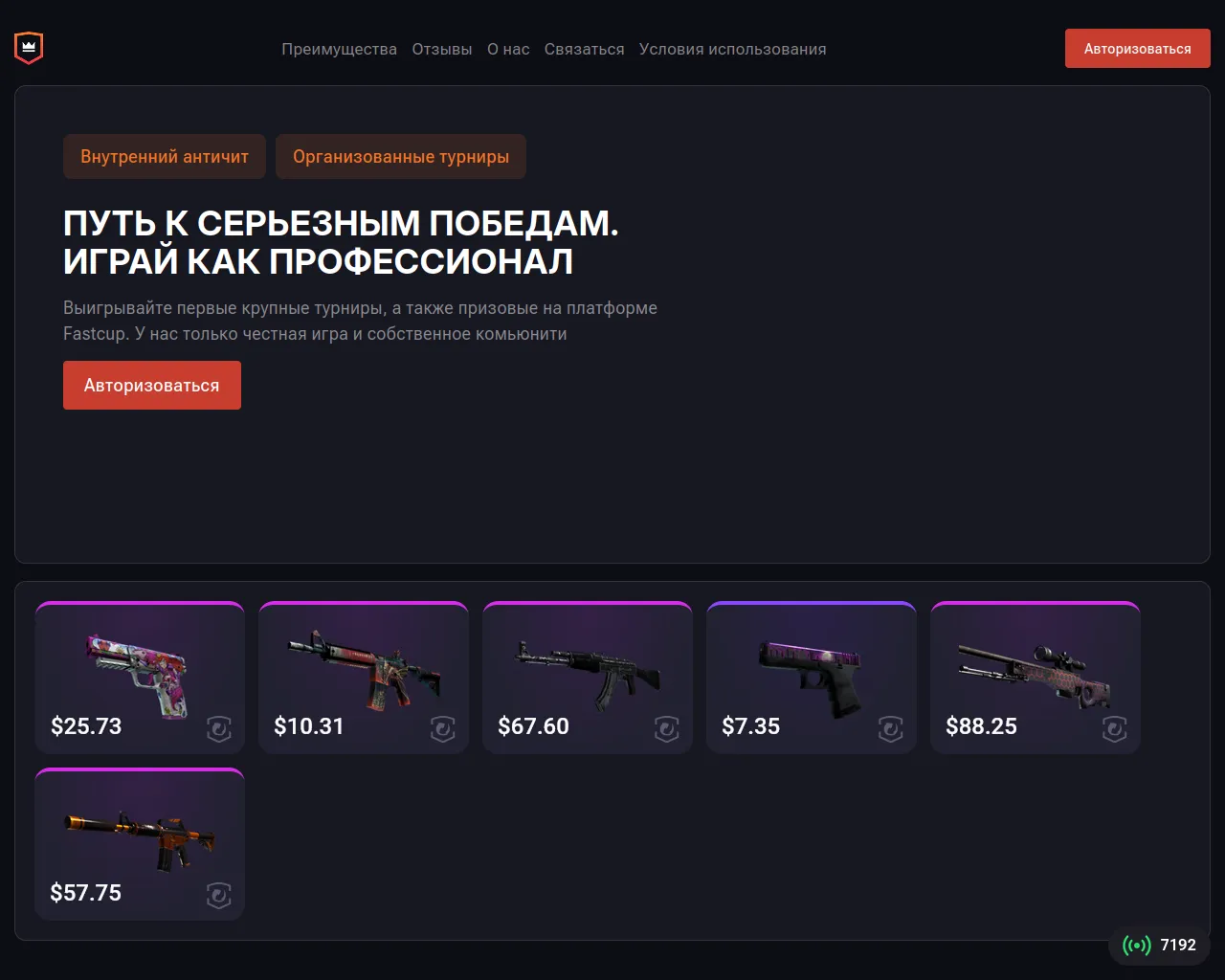
Task: Click the top-right Авторизоваться button
Action: click(x=1138, y=49)
